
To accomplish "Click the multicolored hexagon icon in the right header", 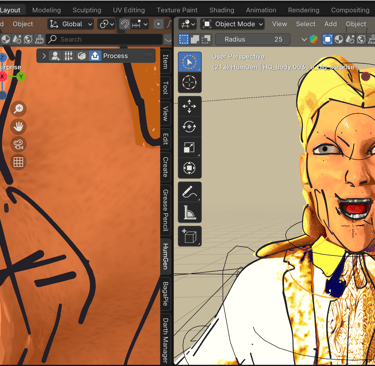I will [314, 40].
